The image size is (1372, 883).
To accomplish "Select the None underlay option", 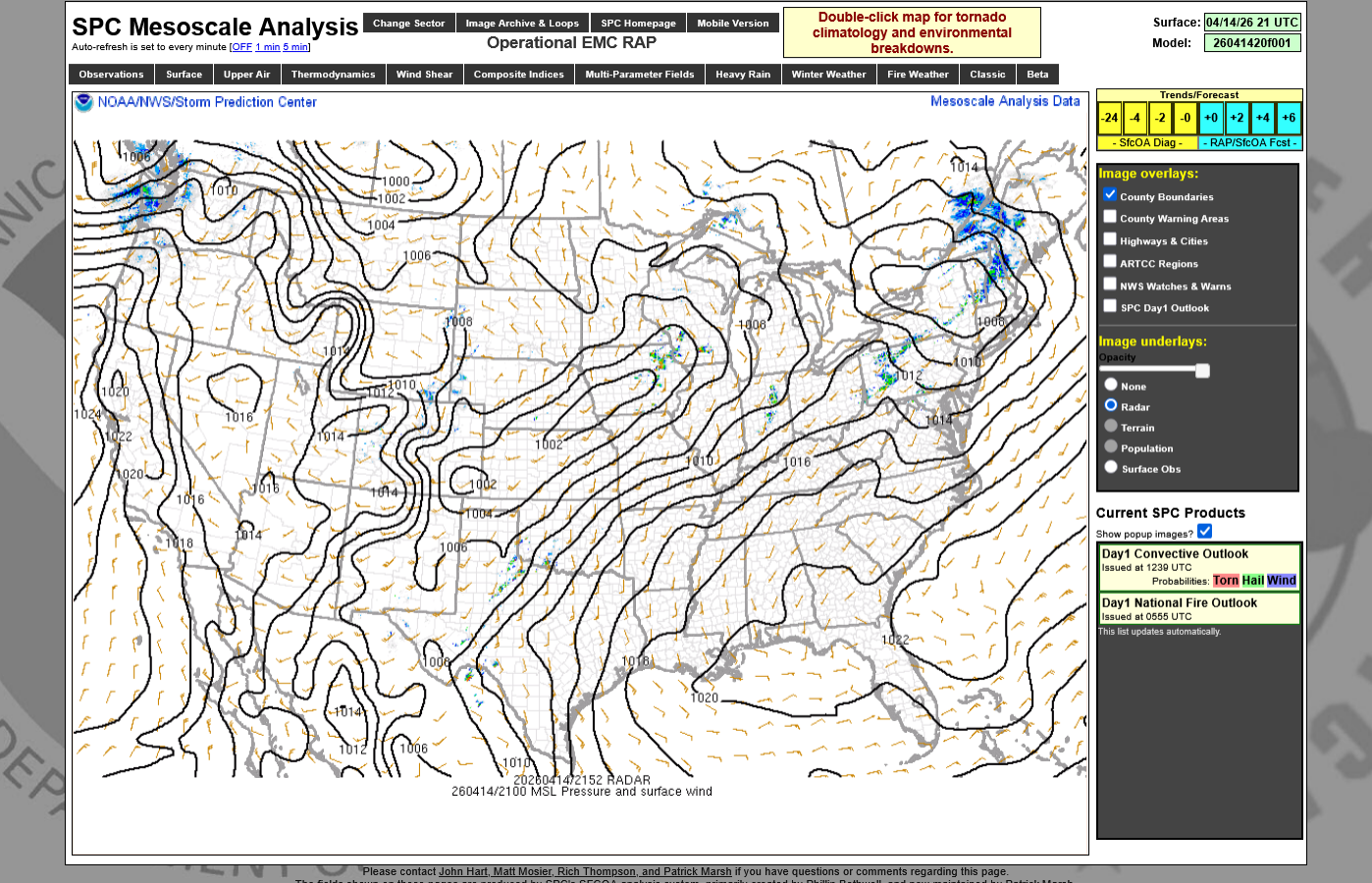I will point(1111,385).
